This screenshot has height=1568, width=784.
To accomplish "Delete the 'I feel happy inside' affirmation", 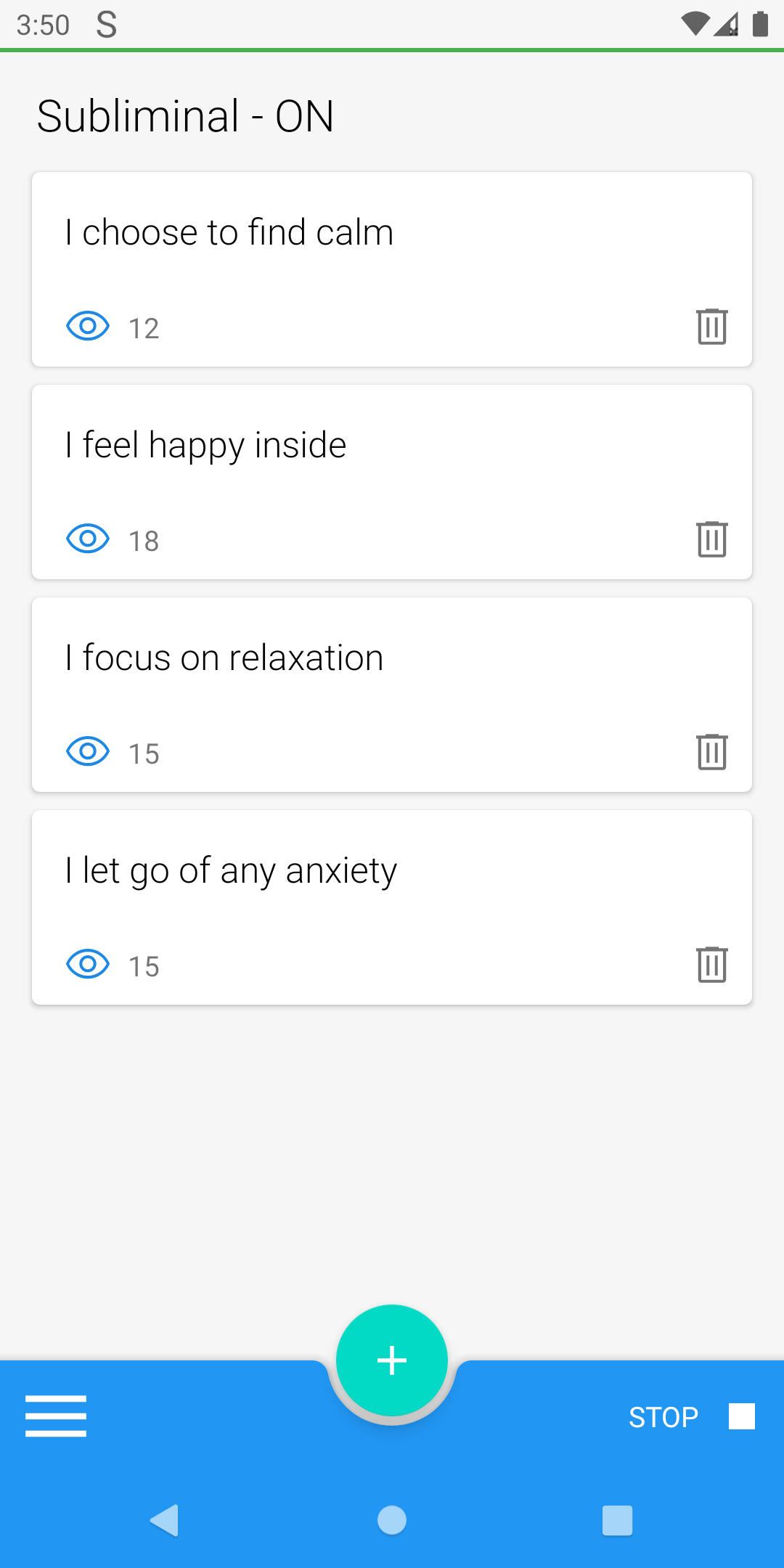I will point(711,539).
